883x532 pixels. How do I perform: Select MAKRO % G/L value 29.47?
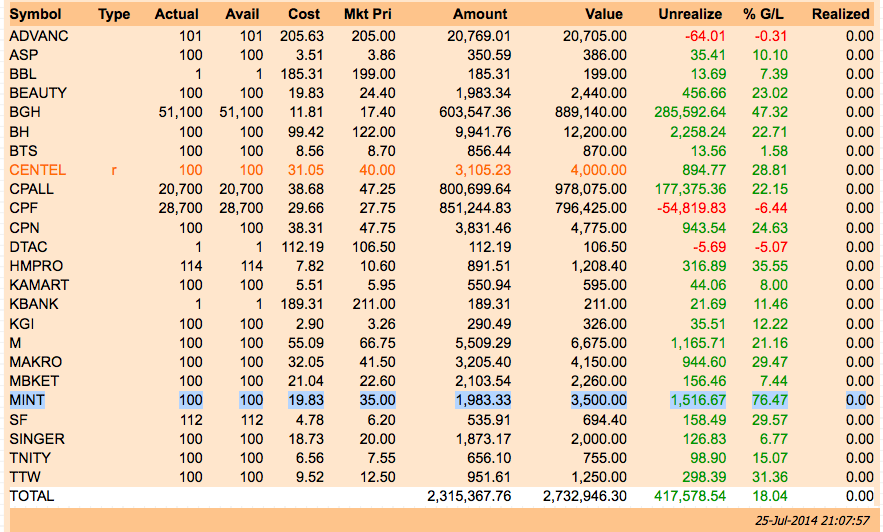point(770,363)
